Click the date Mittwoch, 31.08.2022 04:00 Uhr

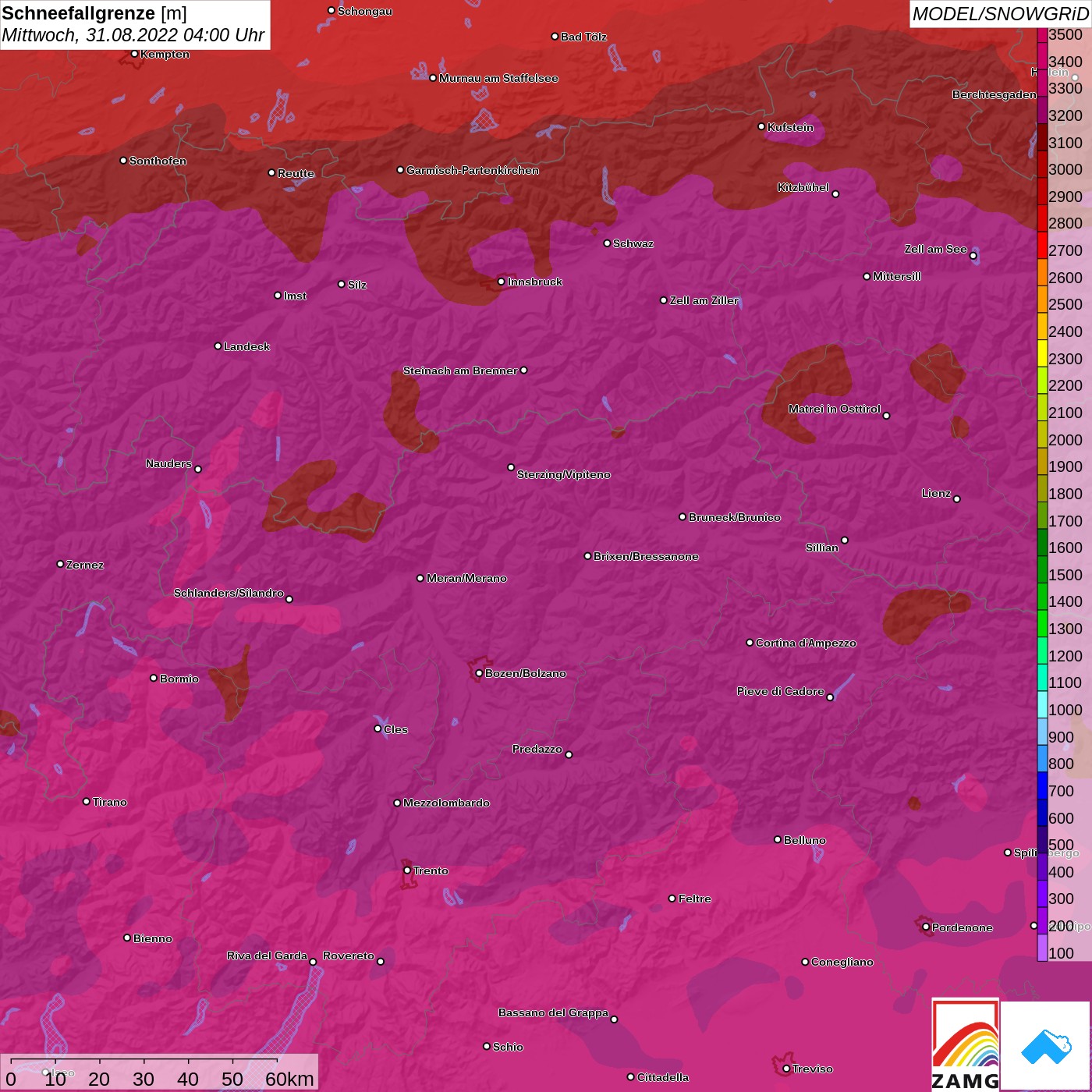pyautogui.click(x=133, y=35)
